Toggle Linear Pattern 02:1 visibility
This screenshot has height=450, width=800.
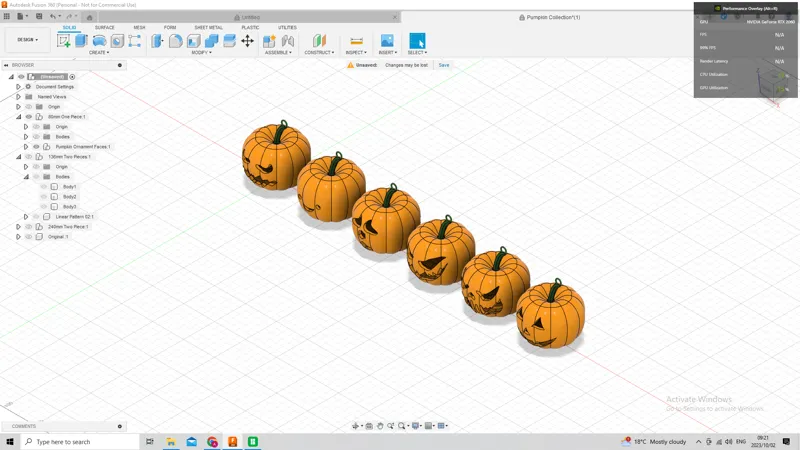36,217
